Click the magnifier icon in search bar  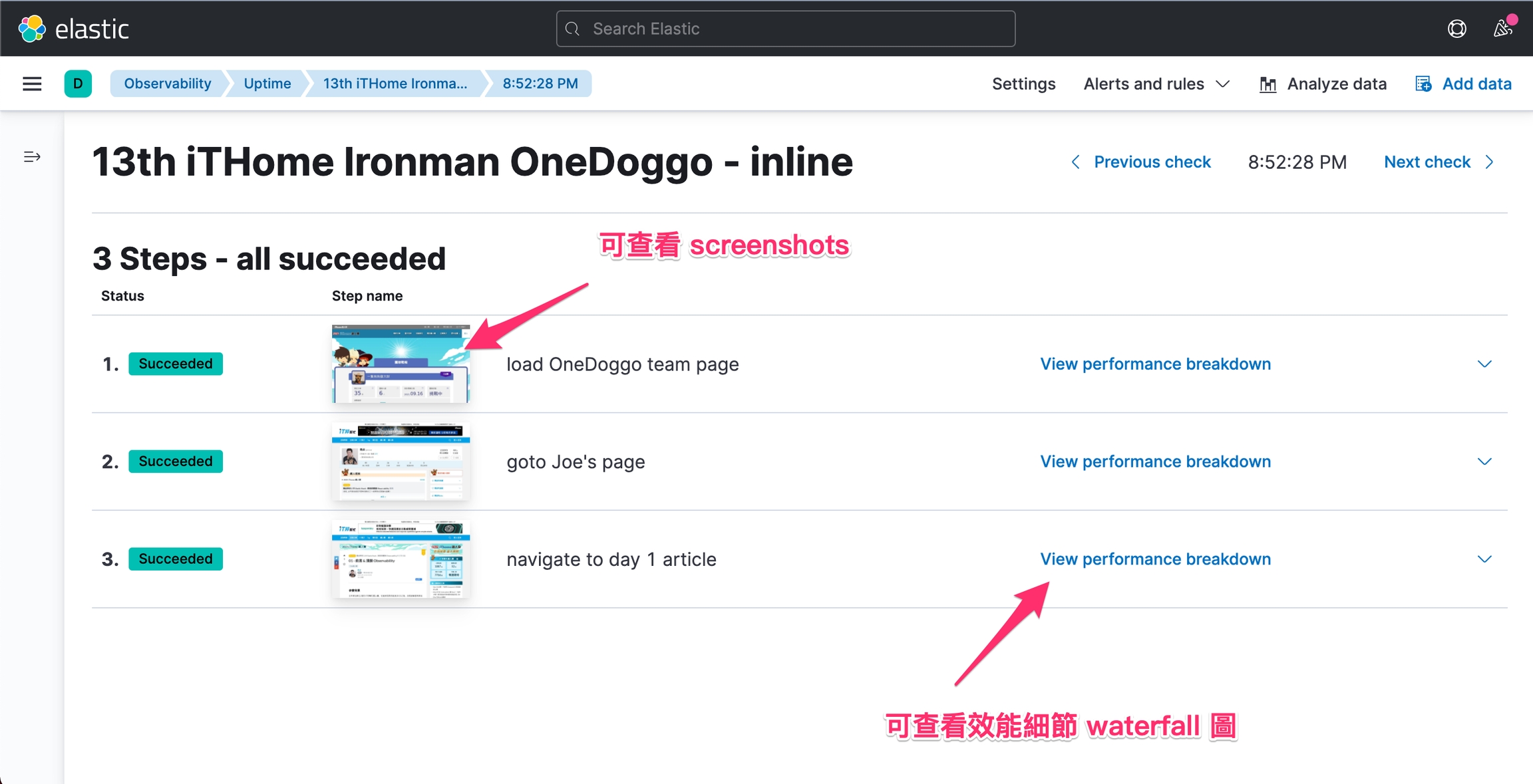(572, 29)
